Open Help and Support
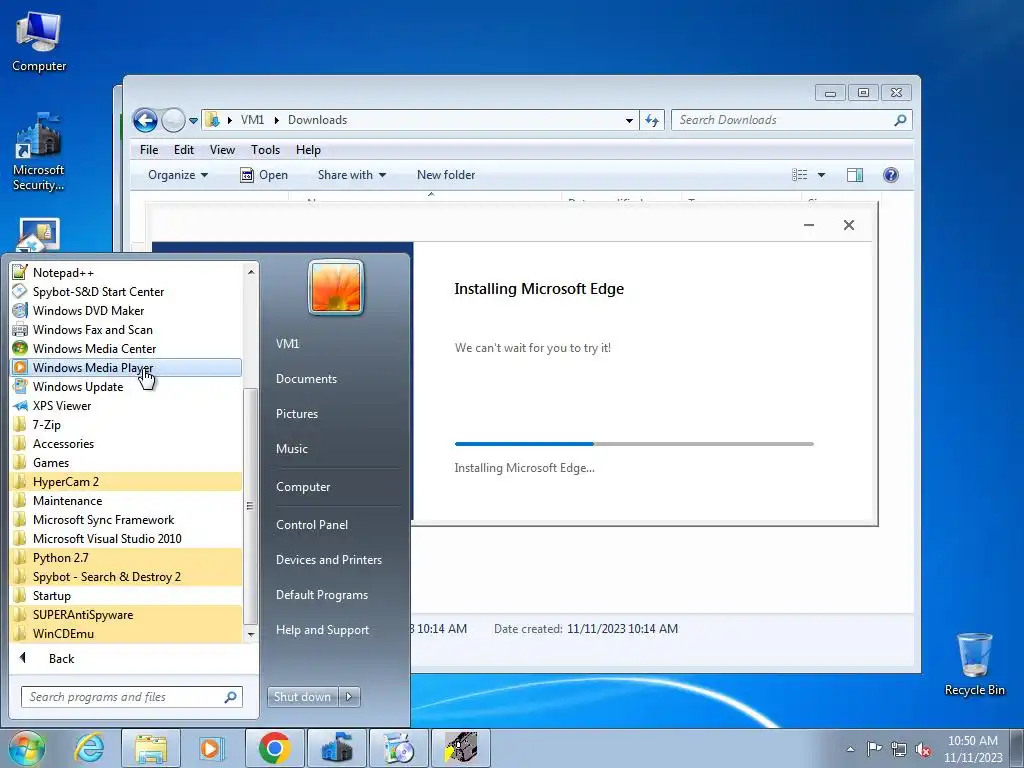Viewport: 1024px width, 768px height. pos(322,630)
